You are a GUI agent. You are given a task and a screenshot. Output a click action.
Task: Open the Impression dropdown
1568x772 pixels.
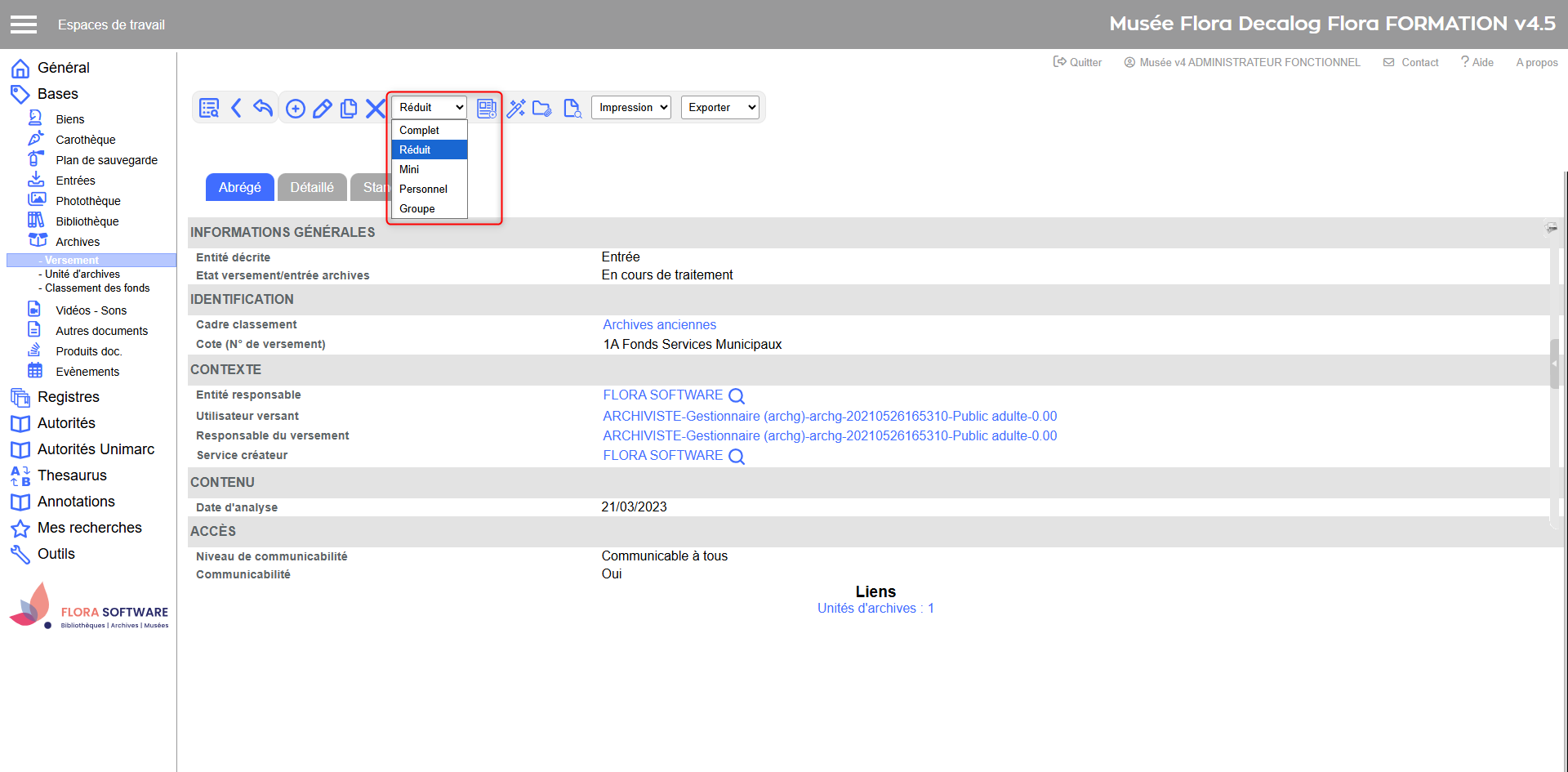[631, 108]
